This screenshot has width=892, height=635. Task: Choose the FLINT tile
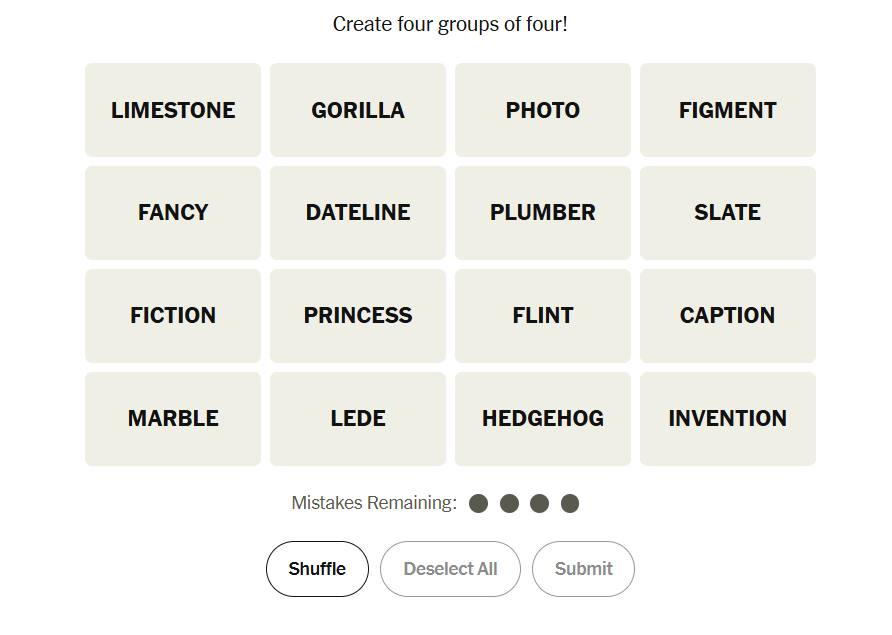(543, 316)
